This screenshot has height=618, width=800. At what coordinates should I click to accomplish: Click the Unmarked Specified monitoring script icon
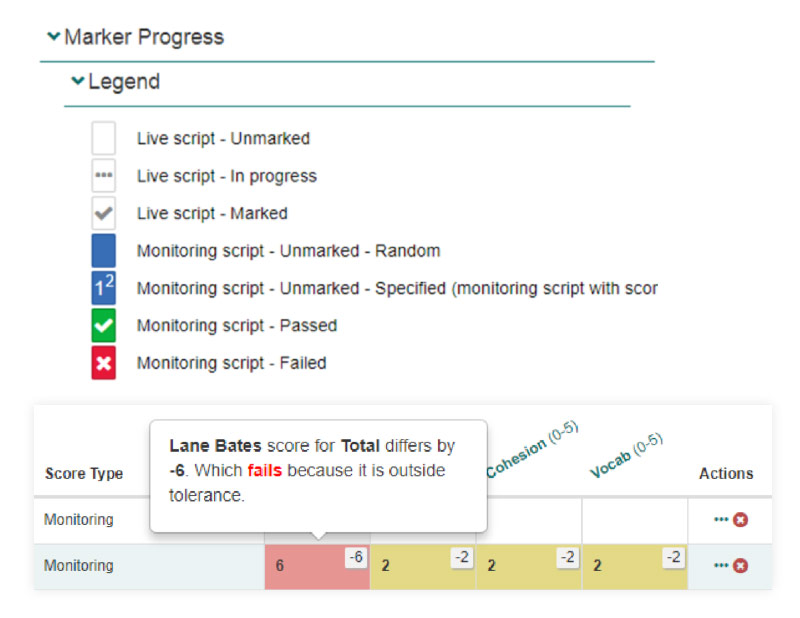(x=104, y=288)
